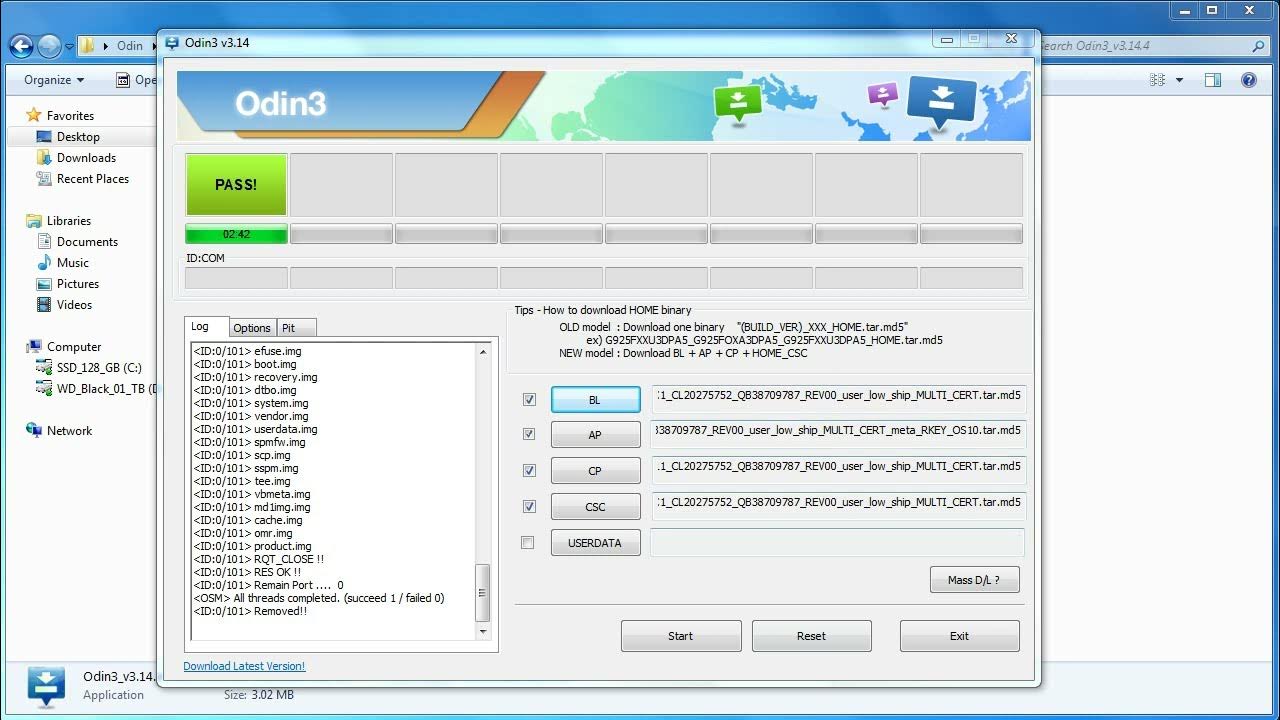The height and width of the screenshot is (720, 1280).
Task: Enable the USERDATA checkbox
Action: pyautogui.click(x=528, y=543)
